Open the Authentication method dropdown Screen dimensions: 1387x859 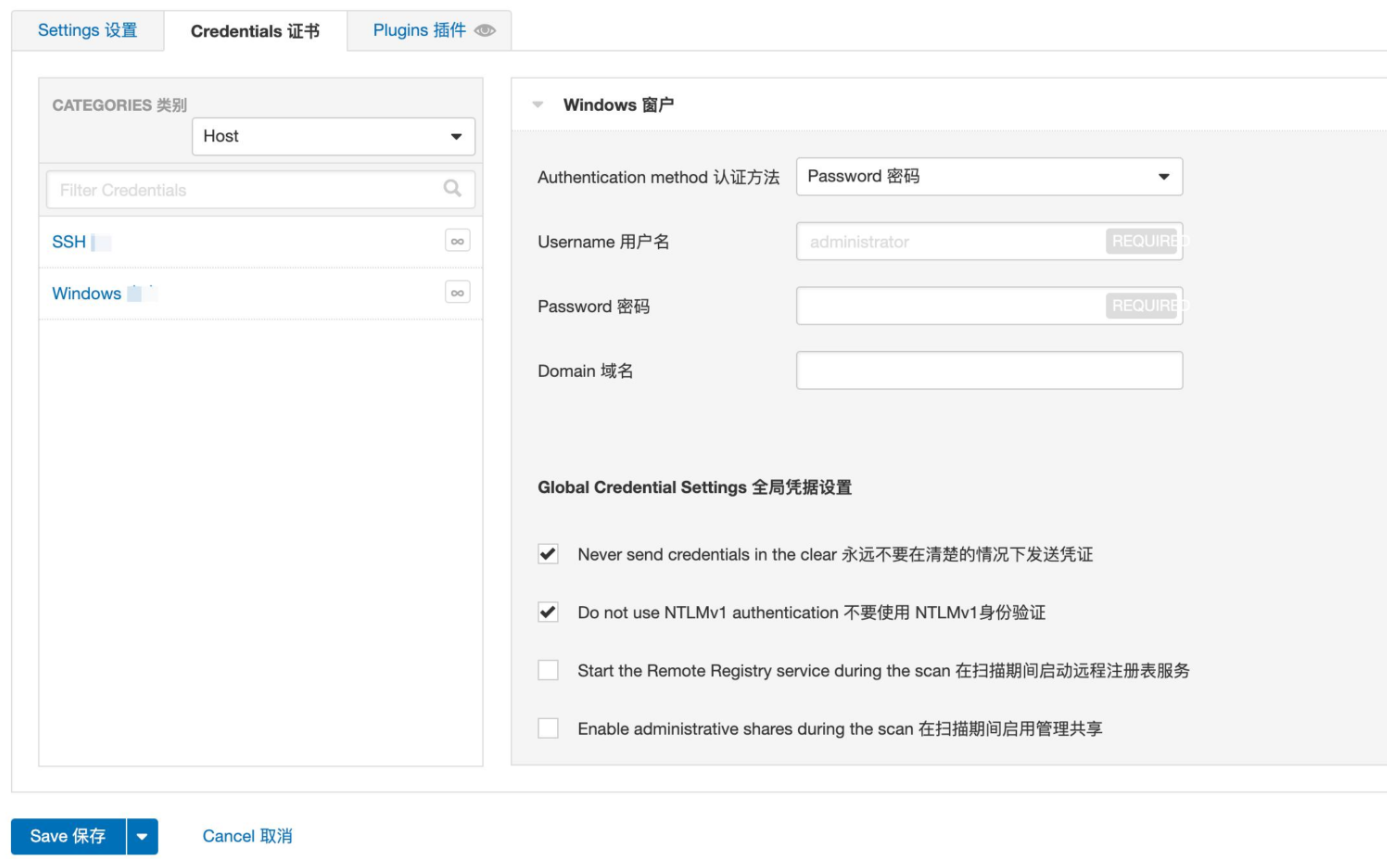tap(988, 177)
